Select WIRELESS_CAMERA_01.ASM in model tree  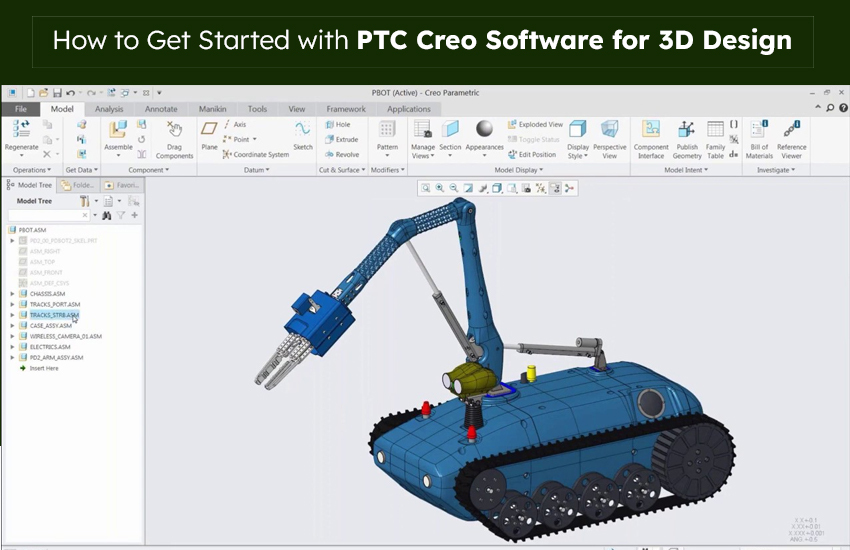[x=66, y=337]
